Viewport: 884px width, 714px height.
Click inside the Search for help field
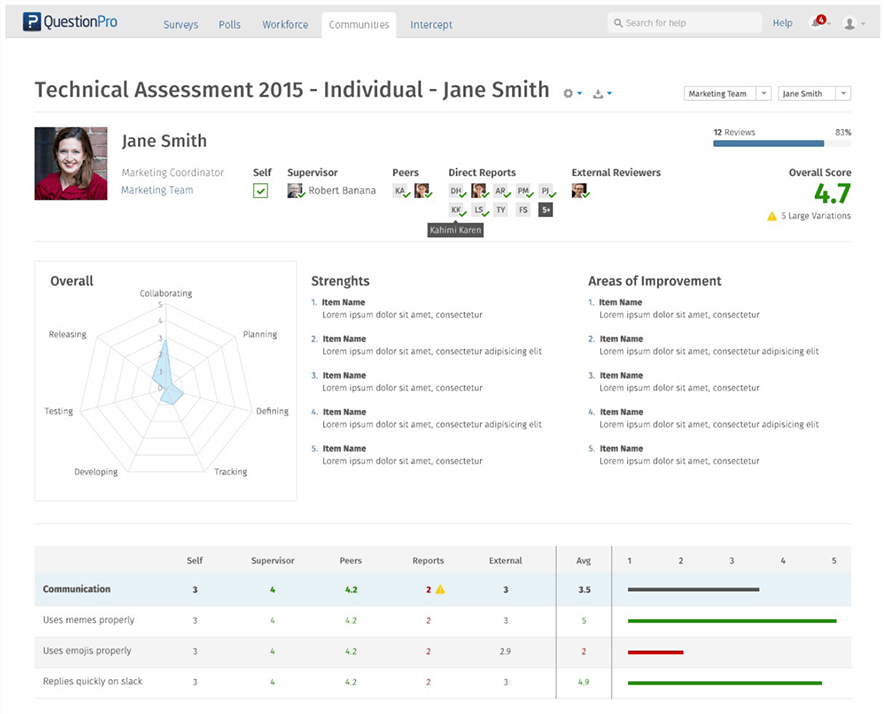point(684,21)
